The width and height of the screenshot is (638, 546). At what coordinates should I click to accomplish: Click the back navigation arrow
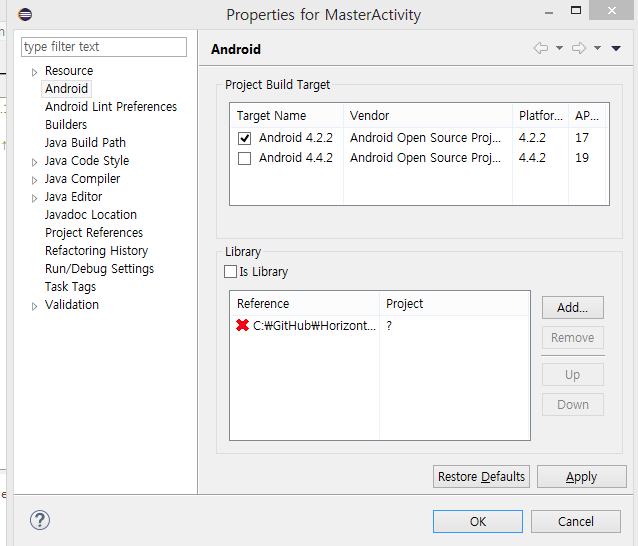point(541,48)
